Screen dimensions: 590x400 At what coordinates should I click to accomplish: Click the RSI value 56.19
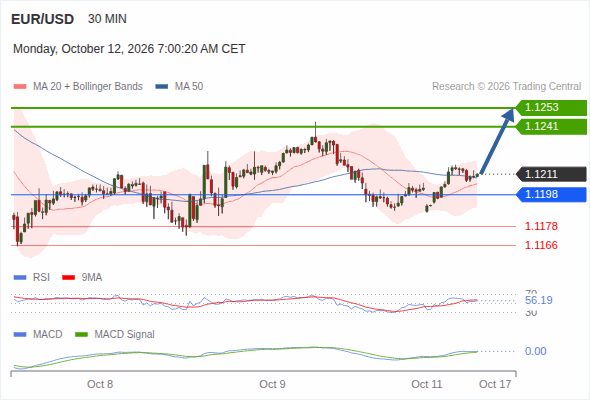(x=539, y=300)
